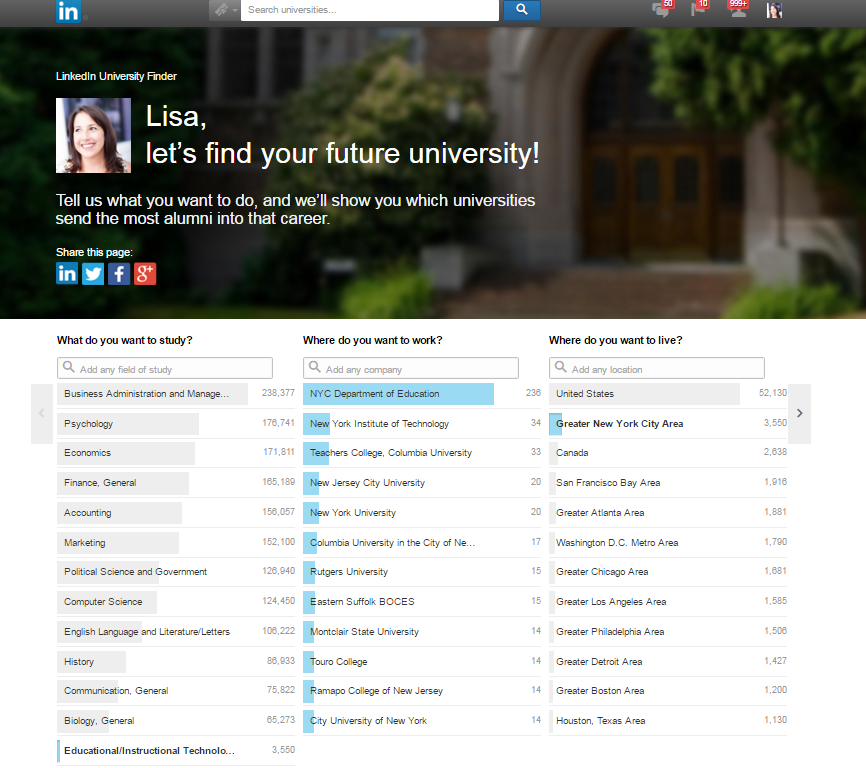This screenshot has width=866, height=768.
Task: Select New Jersey City University
Action: pyautogui.click(x=422, y=483)
